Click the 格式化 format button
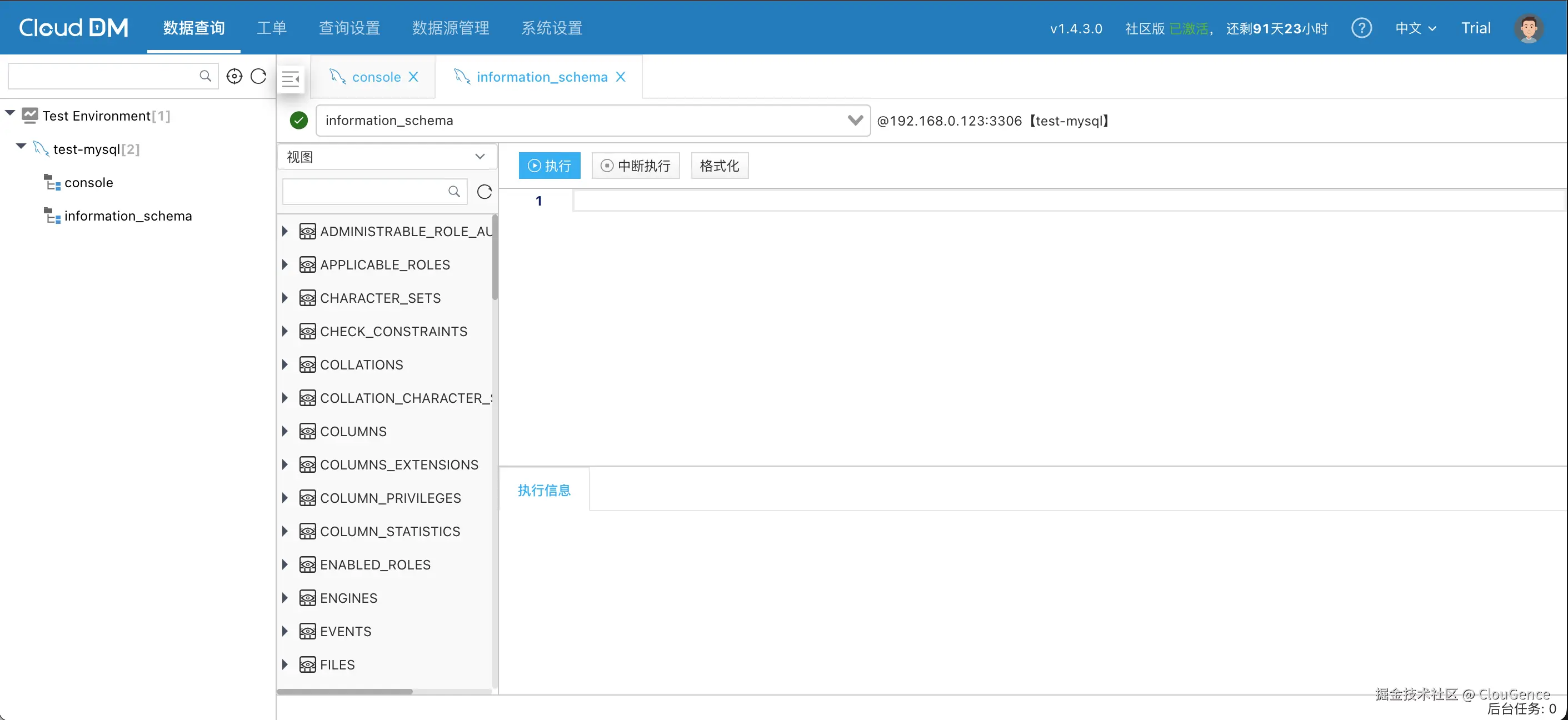 (719, 166)
